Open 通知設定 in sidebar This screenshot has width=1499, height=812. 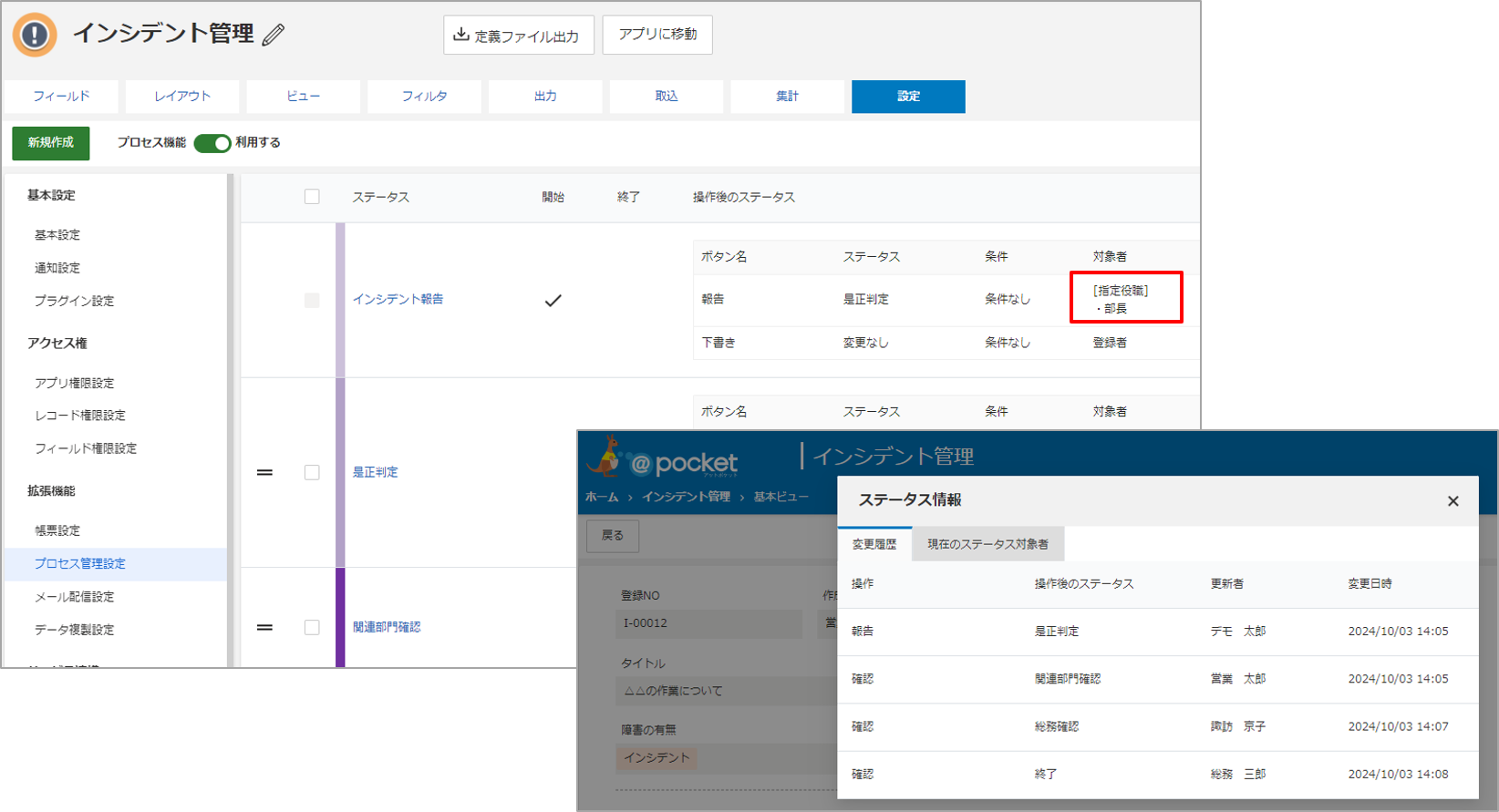click(57, 268)
